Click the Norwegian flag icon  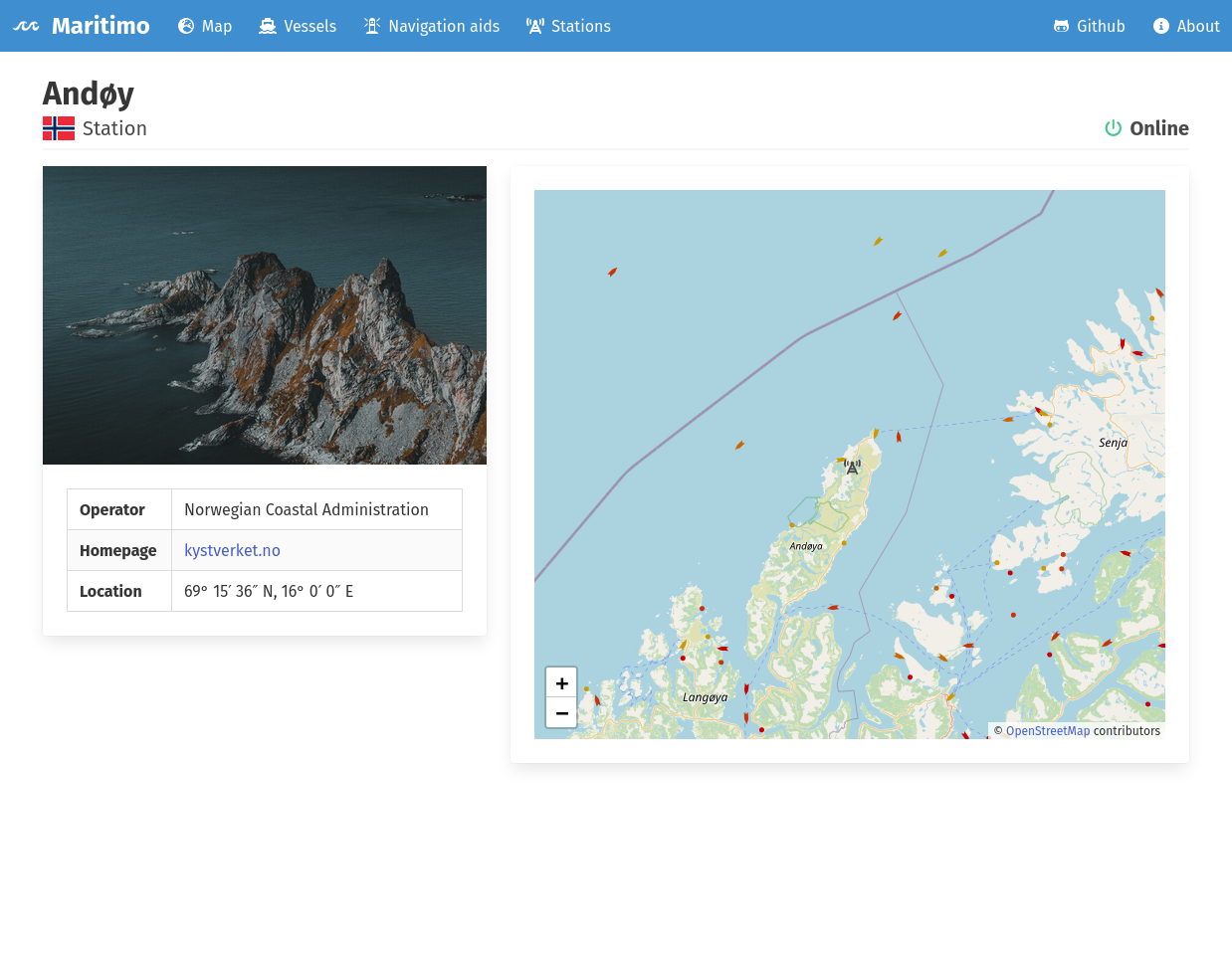[x=59, y=127]
